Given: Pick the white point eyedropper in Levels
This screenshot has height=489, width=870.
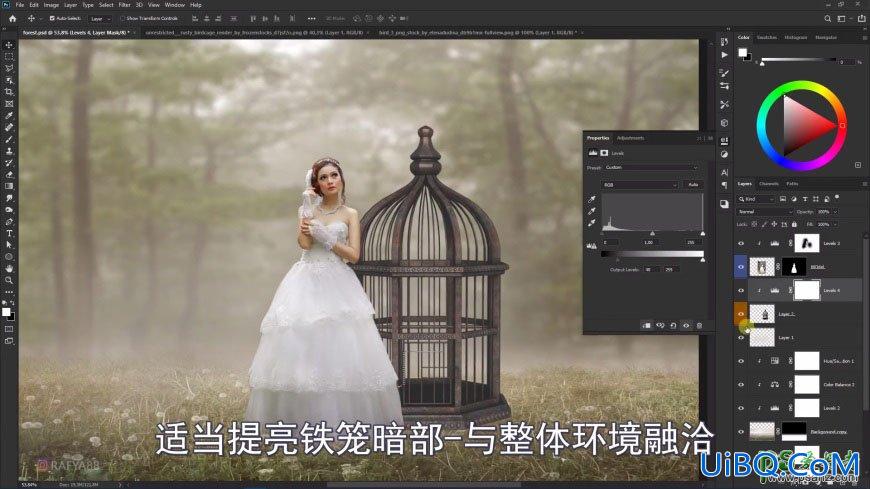Looking at the screenshot, I should 592,223.
